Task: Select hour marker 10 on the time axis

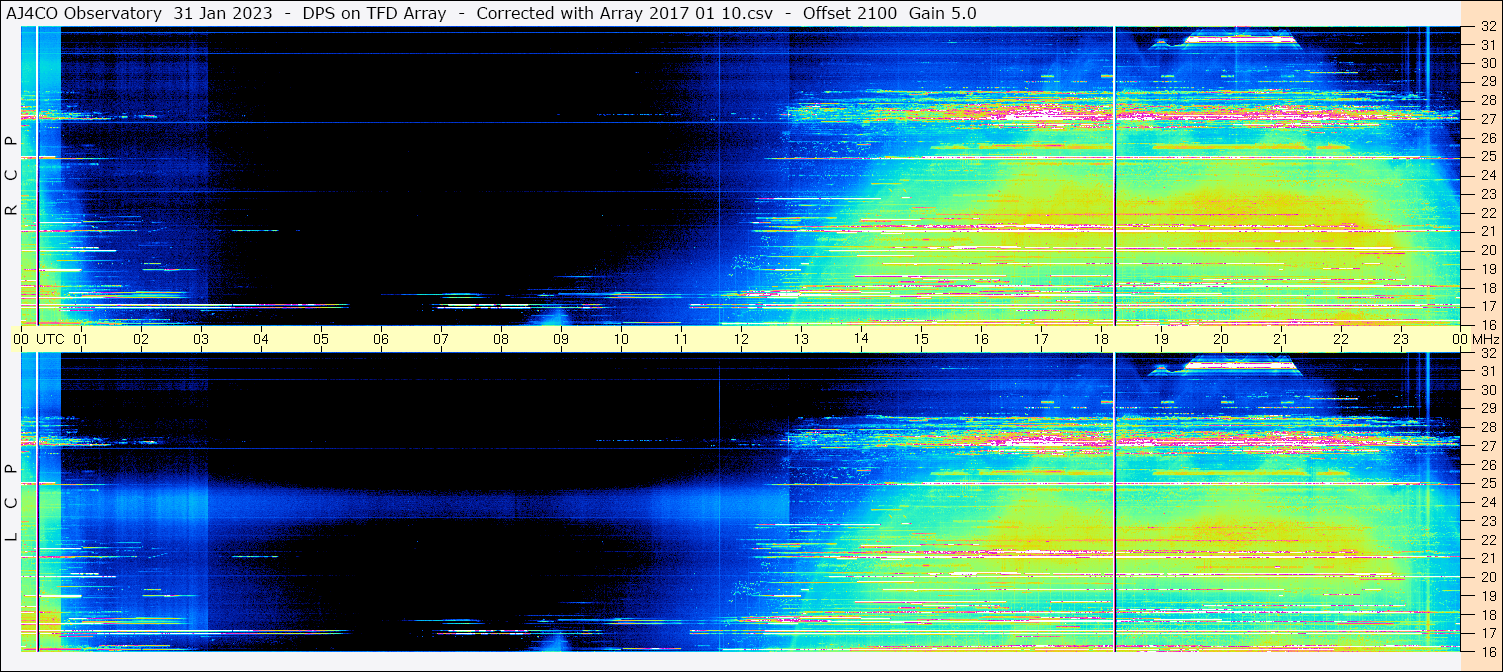Action: (621, 339)
